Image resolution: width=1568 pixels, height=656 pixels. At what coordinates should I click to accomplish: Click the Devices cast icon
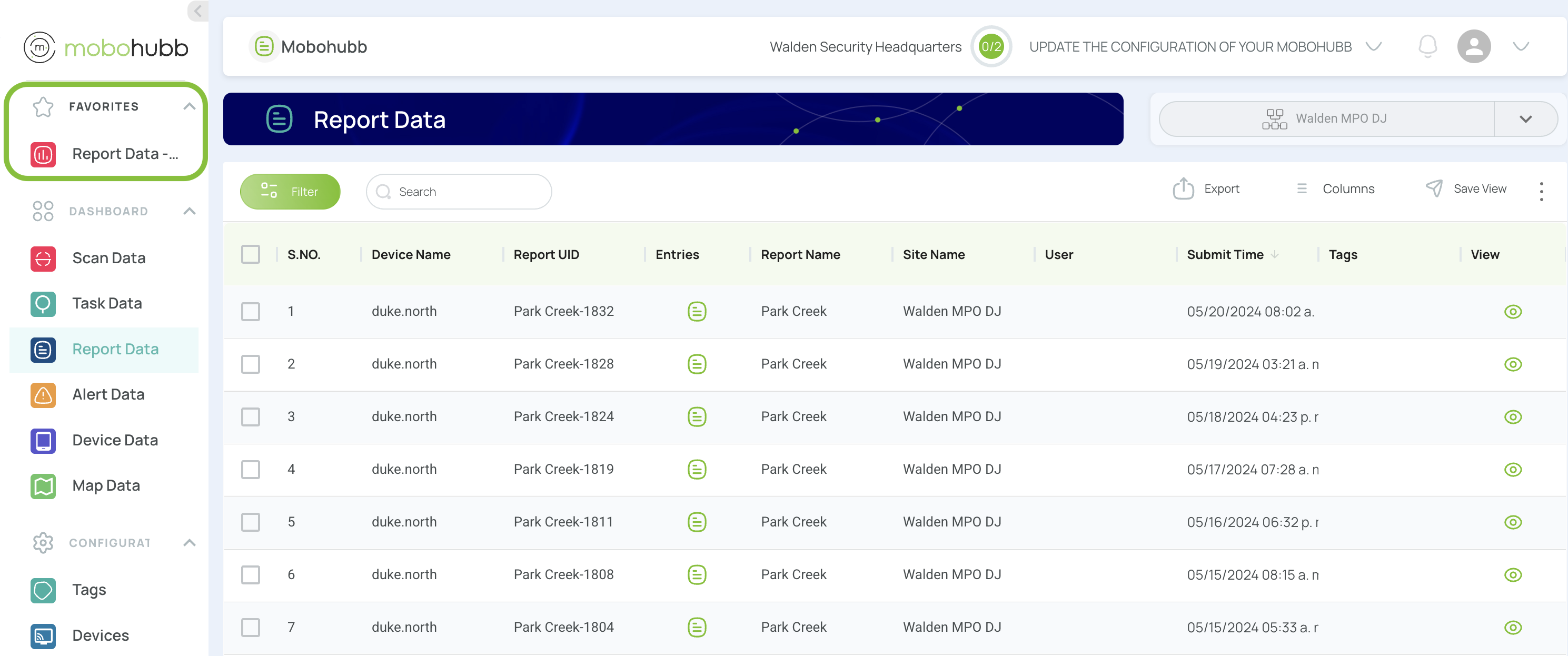pos(43,637)
